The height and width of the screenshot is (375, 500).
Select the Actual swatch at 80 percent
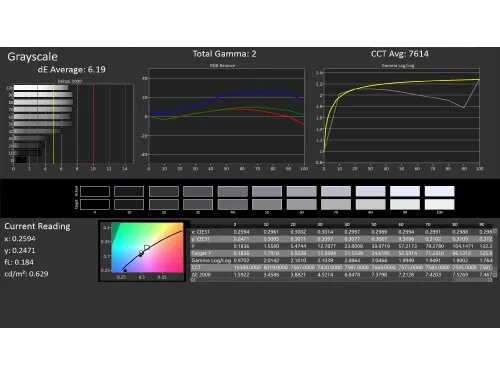coord(370,191)
